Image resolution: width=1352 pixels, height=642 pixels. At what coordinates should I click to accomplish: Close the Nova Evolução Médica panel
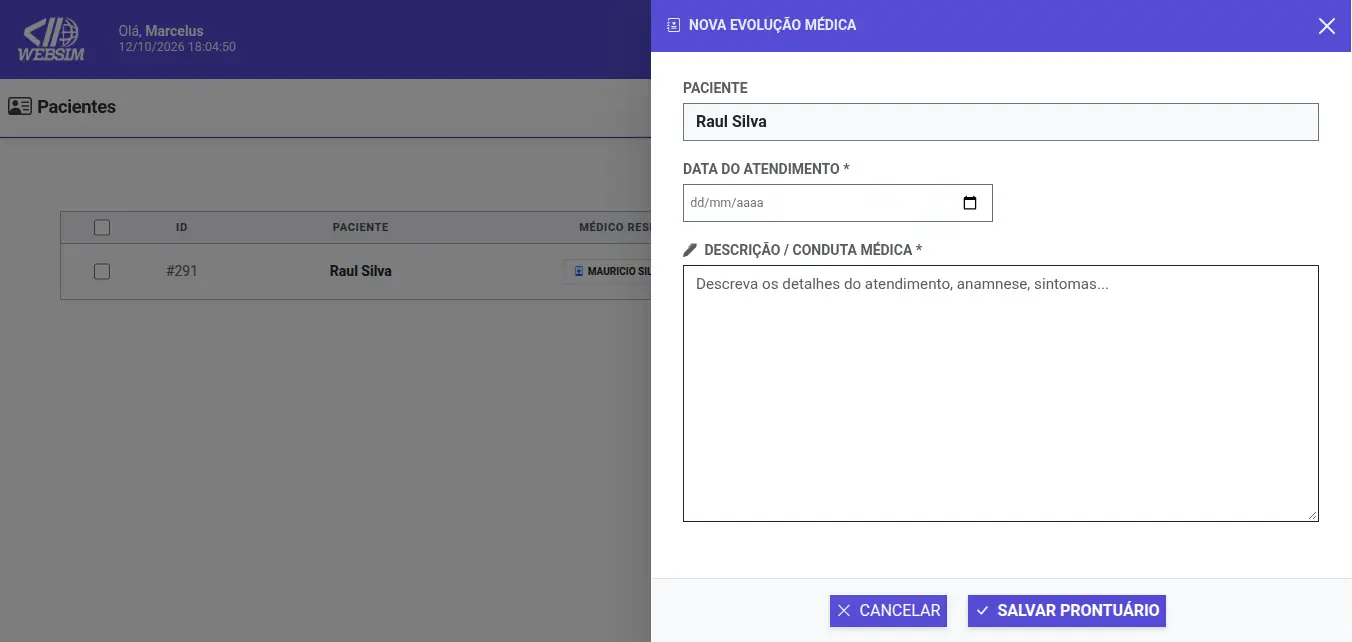coord(1326,26)
